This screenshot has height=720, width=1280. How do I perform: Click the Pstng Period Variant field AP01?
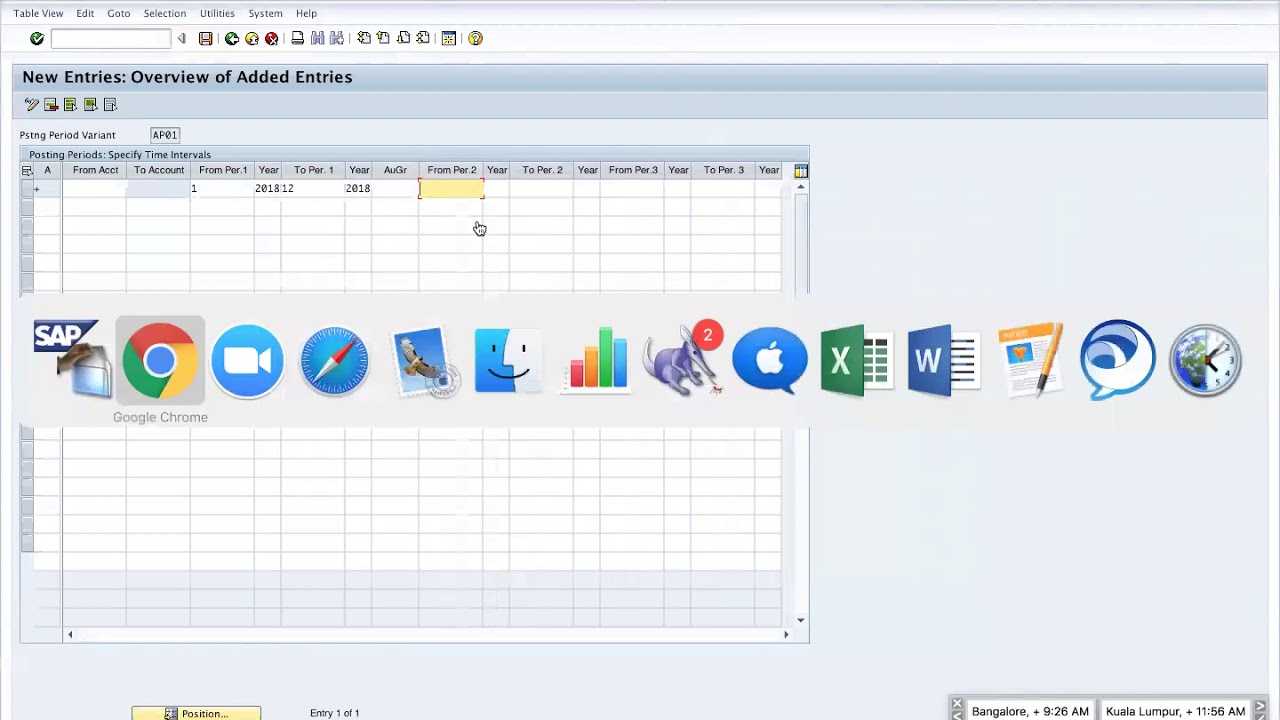click(165, 135)
